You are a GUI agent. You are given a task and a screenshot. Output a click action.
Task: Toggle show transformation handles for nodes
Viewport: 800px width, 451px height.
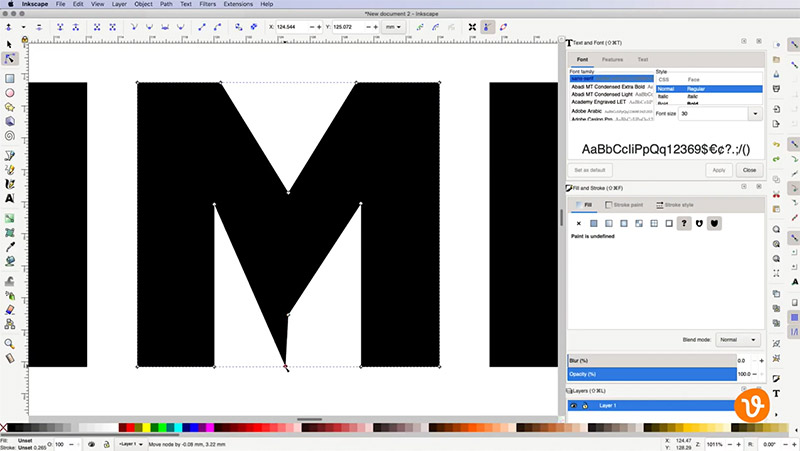coord(472,27)
